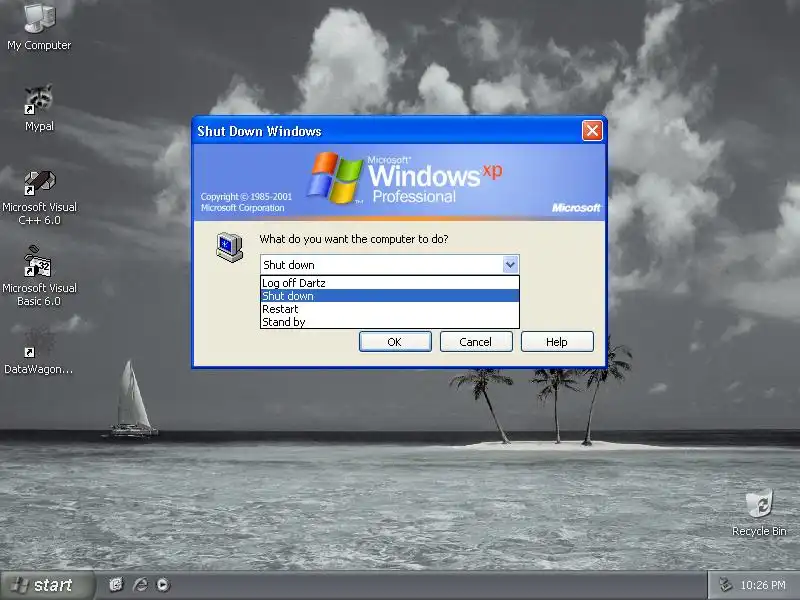This screenshot has width=800, height=600.
Task: Click the Cancel button
Action: tap(476, 342)
